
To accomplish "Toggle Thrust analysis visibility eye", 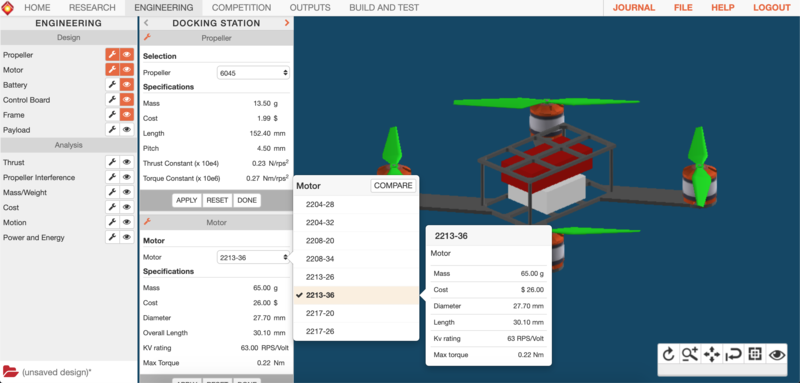I will (127, 162).
